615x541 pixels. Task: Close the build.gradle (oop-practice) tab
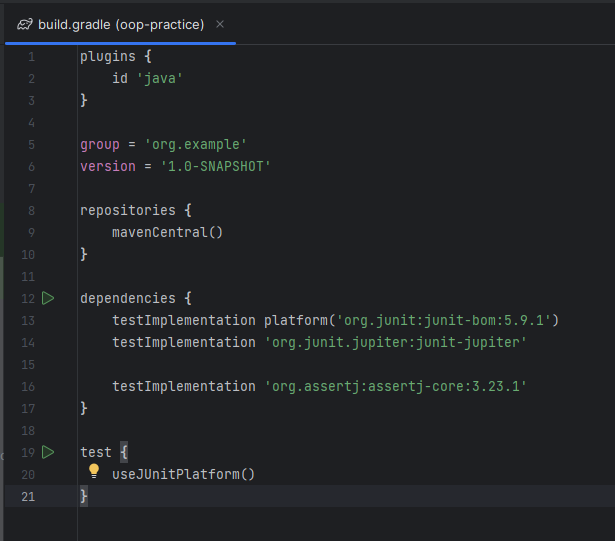click(220, 24)
